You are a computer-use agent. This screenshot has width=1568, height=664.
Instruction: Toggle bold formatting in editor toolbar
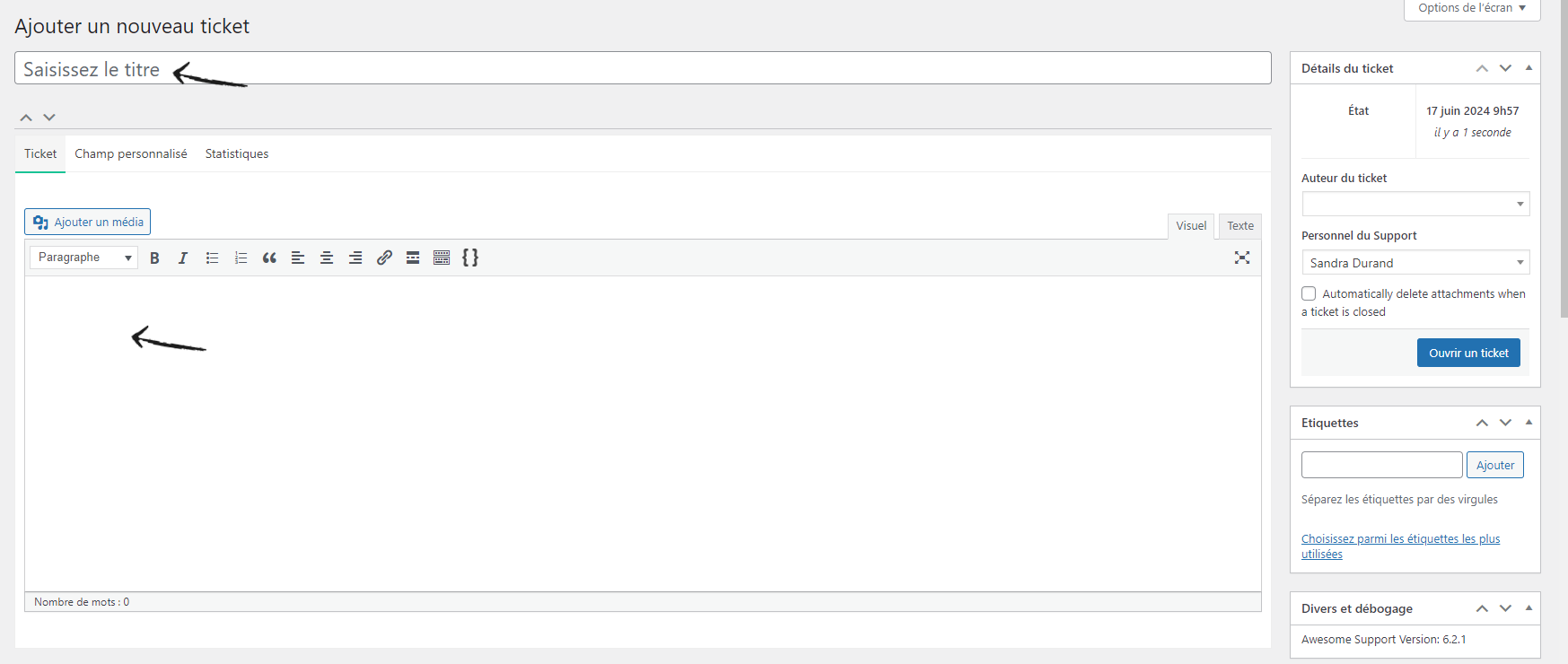[154, 258]
